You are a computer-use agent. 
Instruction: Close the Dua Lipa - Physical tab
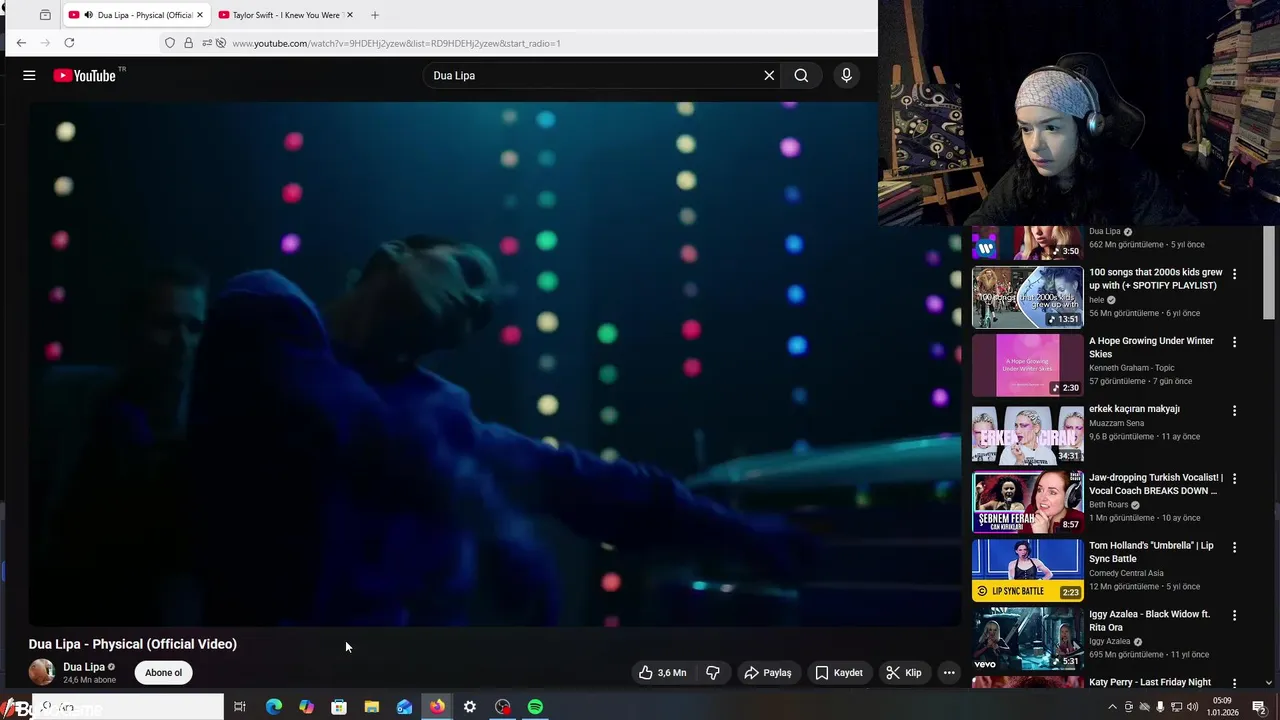(199, 15)
